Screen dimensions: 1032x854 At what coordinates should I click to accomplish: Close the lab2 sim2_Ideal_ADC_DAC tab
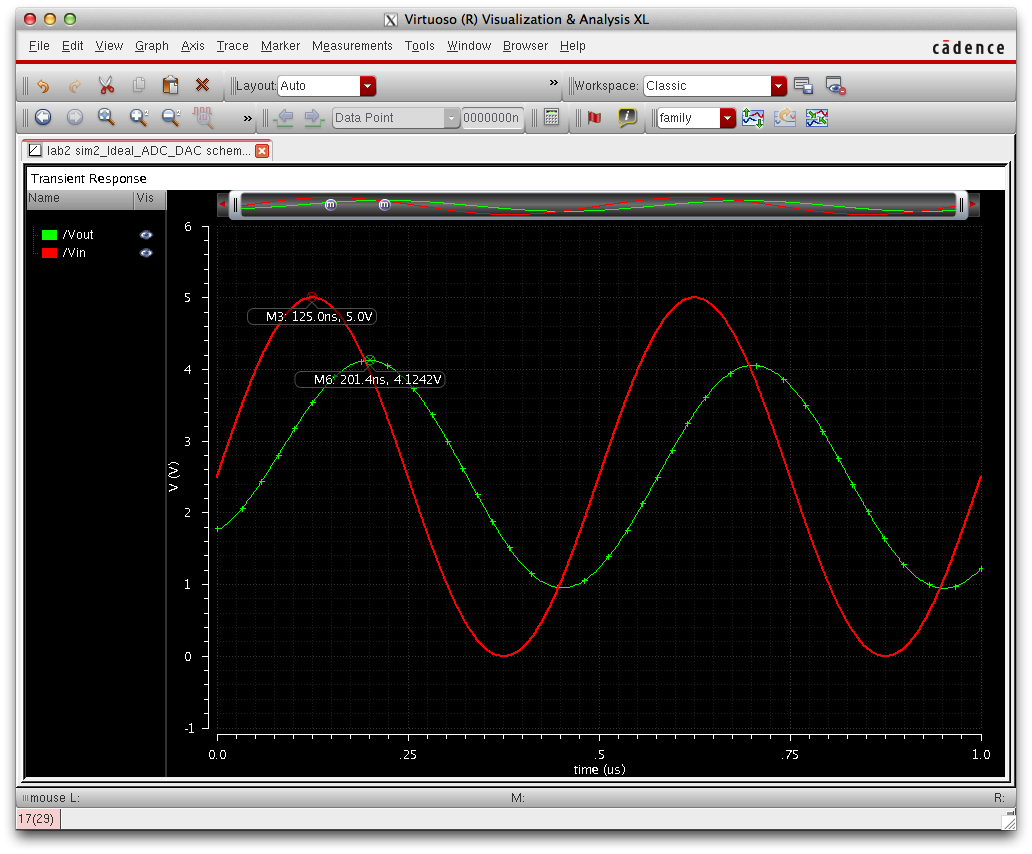coord(262,151)
